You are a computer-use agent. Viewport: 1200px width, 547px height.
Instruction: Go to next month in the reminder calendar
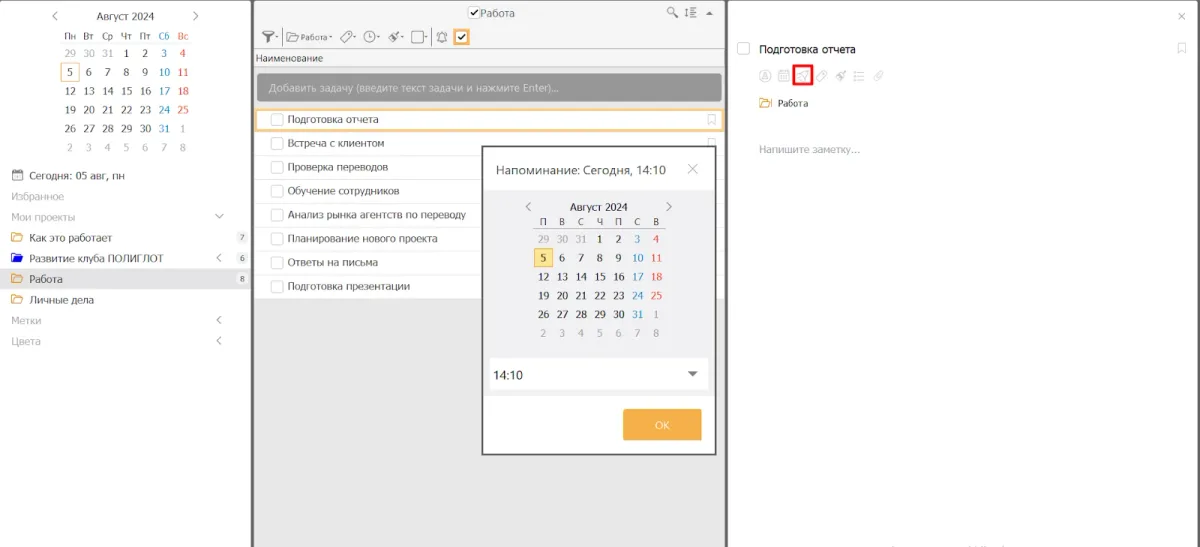(669, 207)
